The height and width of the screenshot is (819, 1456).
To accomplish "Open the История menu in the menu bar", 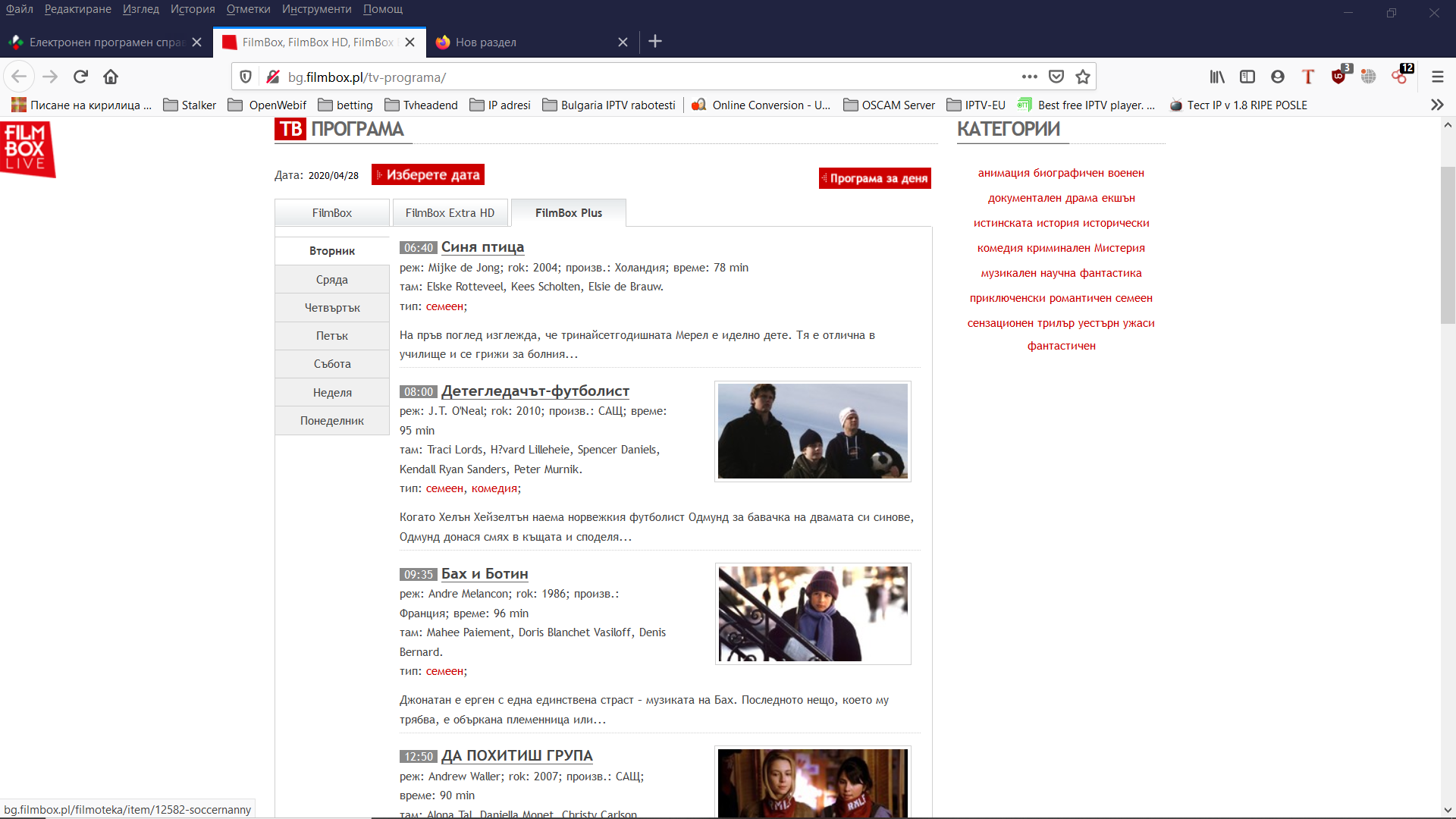I will coord(193,9).
